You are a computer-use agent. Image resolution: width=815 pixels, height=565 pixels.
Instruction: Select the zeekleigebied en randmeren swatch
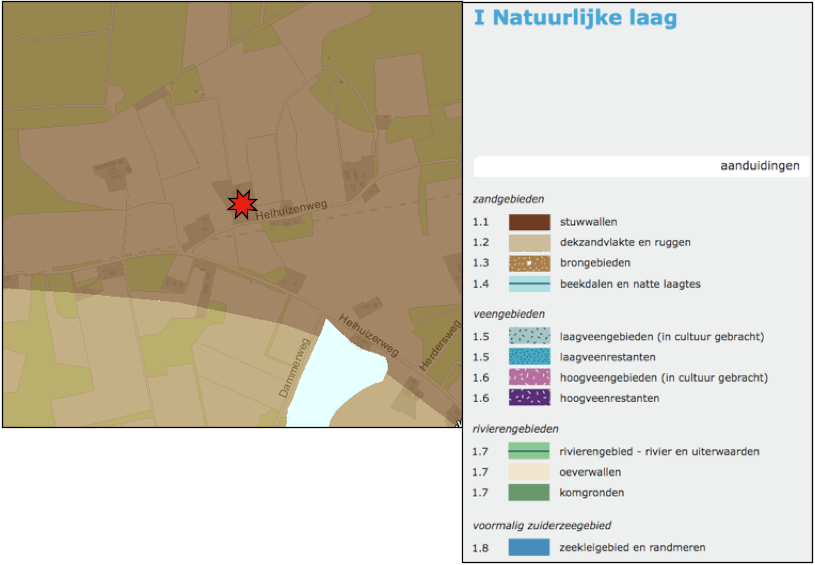coord(529,547)
